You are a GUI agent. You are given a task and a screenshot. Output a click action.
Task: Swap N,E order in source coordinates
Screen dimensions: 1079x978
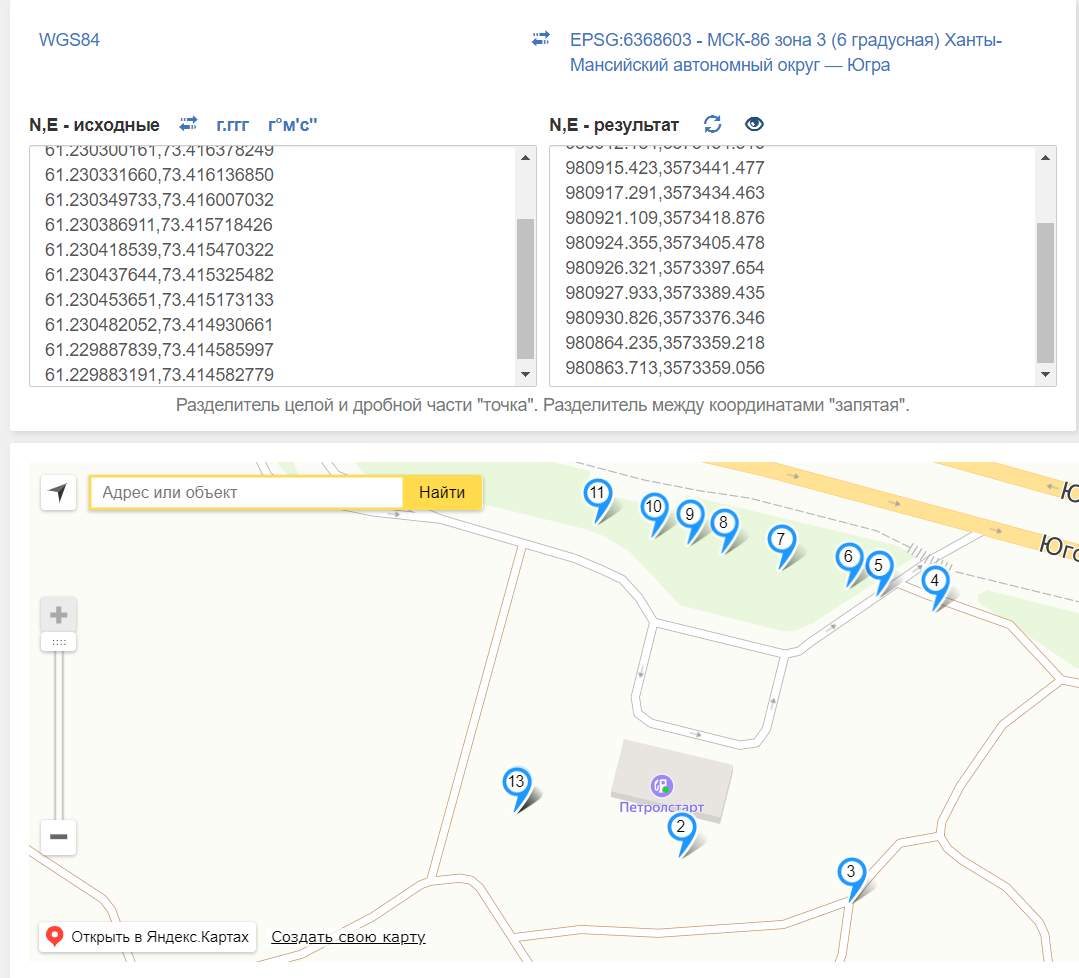188,124
